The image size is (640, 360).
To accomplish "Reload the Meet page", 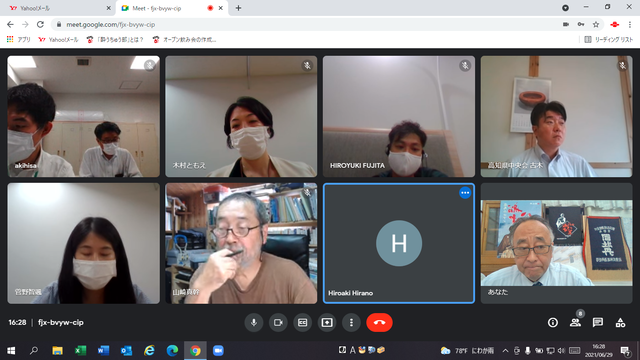I will tap(40, 24).
